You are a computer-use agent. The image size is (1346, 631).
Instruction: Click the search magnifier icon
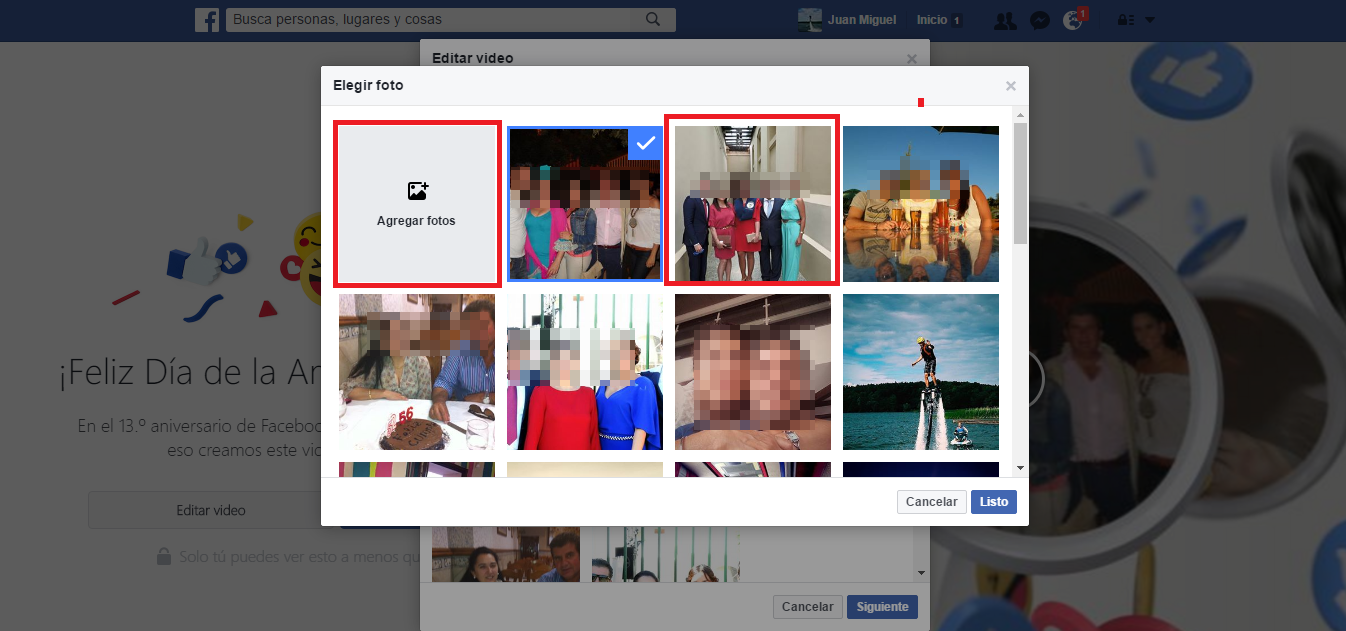point(653,19)
